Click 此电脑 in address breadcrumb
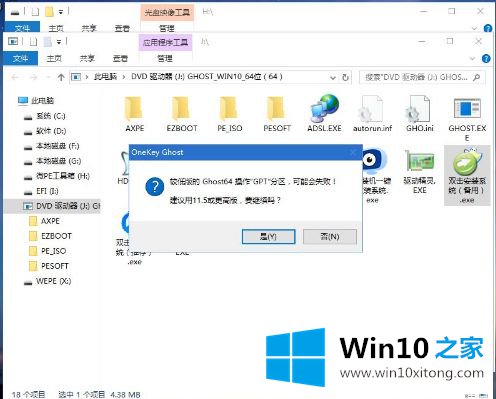Image resolution: width=496 pixels, height=399 pixels. point(105,77)
